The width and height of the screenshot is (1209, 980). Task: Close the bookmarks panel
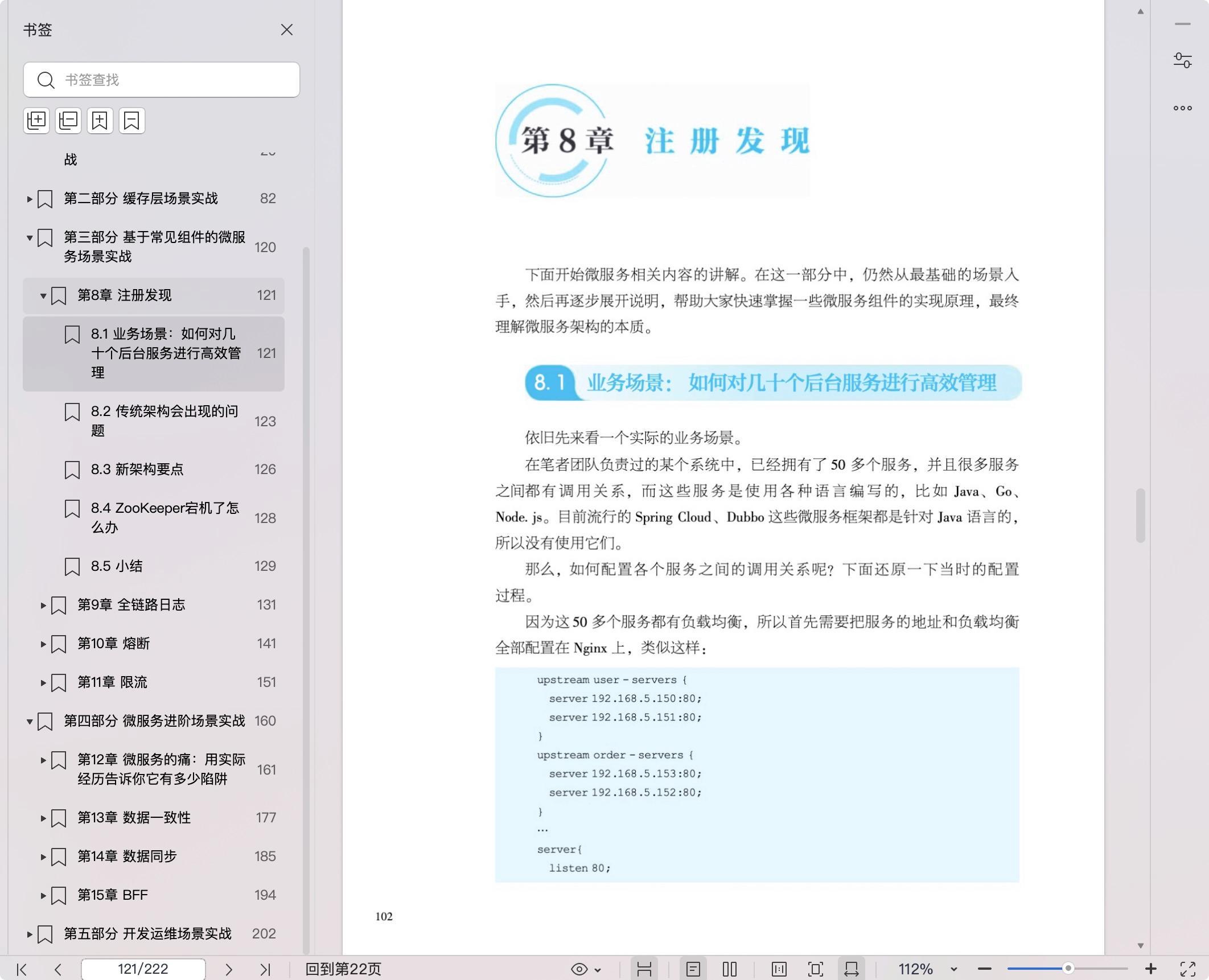pyautogui.click(x=287, y=30)
